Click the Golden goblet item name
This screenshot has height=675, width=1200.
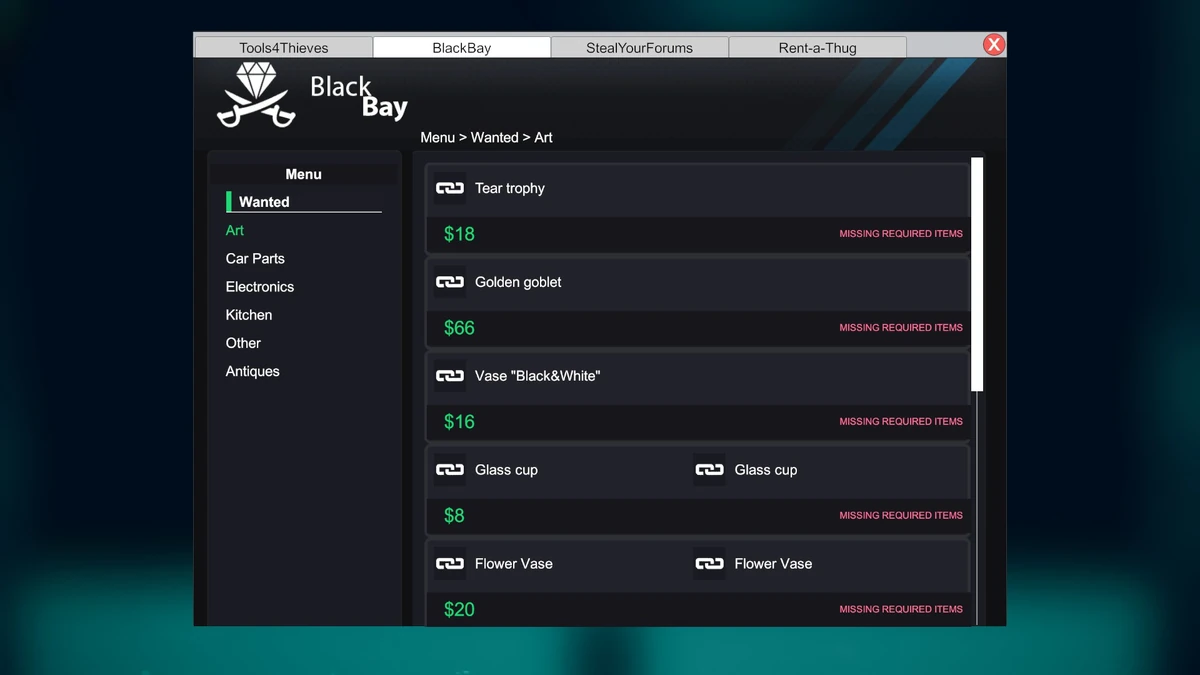click(x=518, y=282)
